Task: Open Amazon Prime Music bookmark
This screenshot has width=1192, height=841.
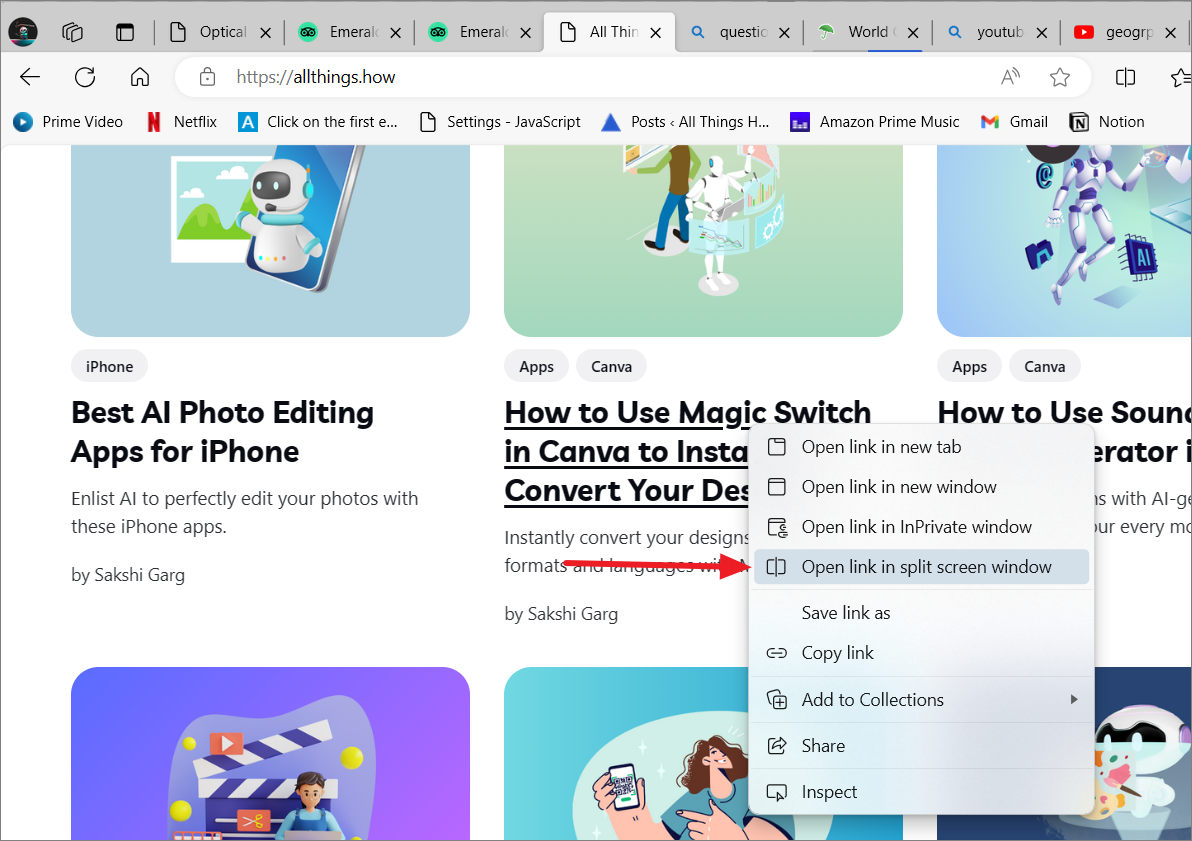Action: point(875,122)
